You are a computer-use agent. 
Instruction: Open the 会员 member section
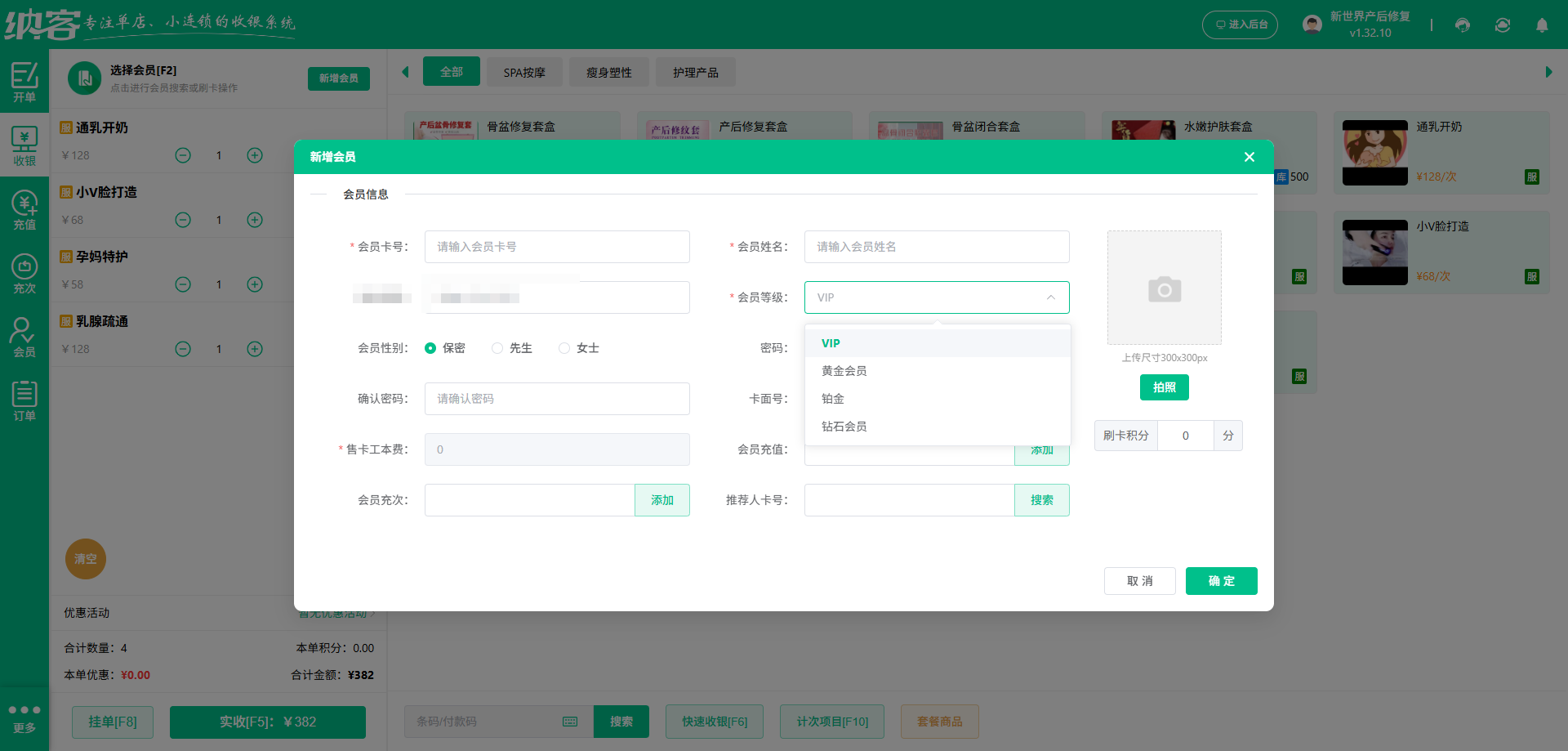pyautogui.click(x=24, y=336)
